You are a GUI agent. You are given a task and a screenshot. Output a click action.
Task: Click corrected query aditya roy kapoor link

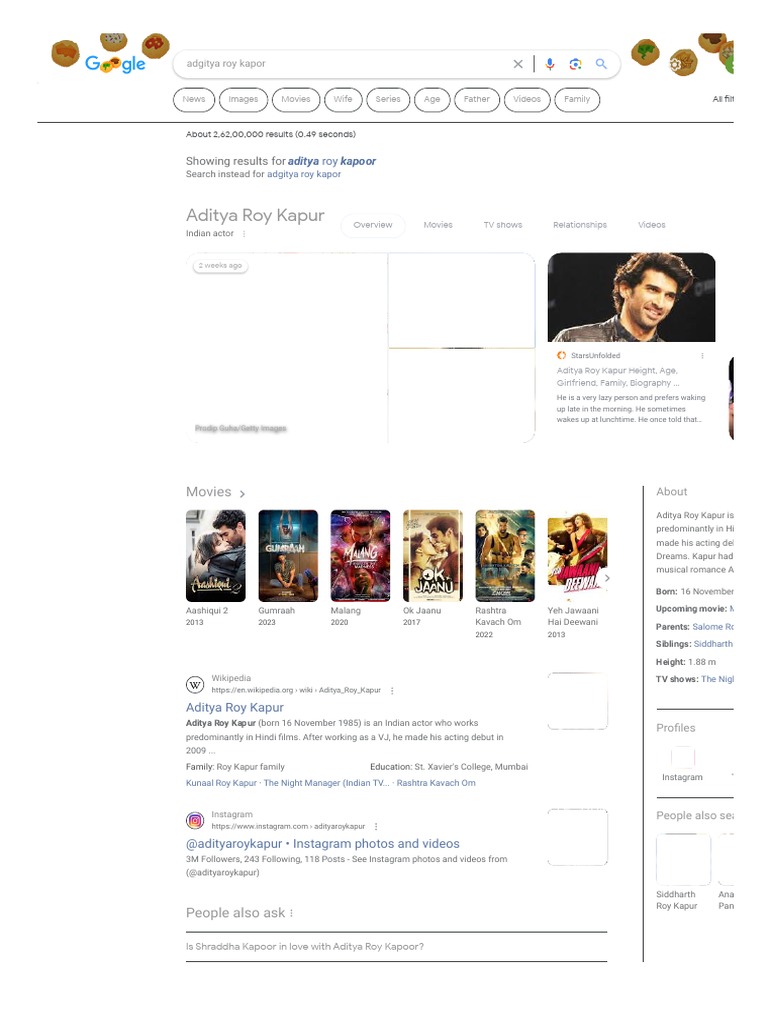click(332, 161)
